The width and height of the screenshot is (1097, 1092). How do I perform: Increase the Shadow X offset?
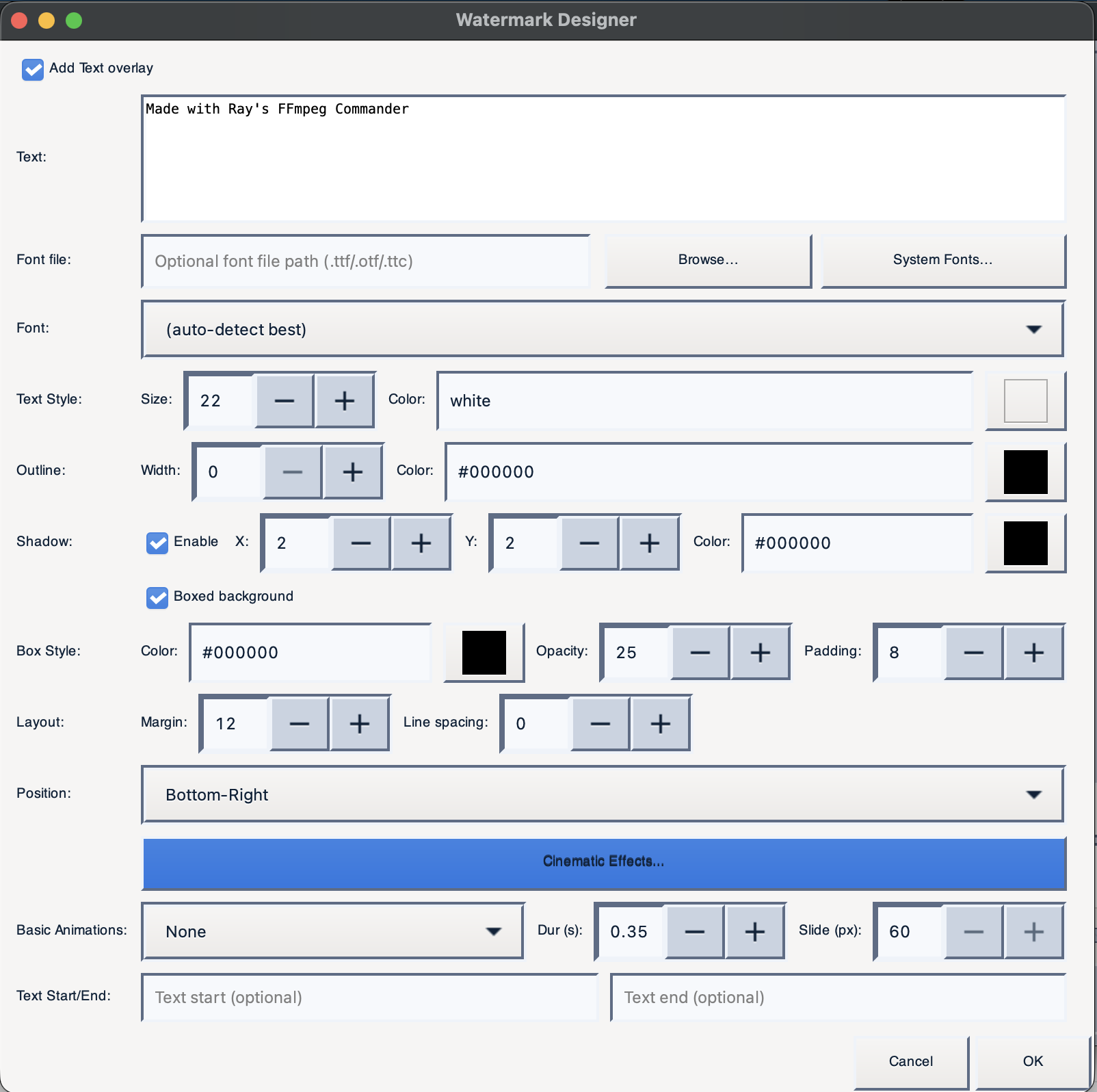pos(421,543)
